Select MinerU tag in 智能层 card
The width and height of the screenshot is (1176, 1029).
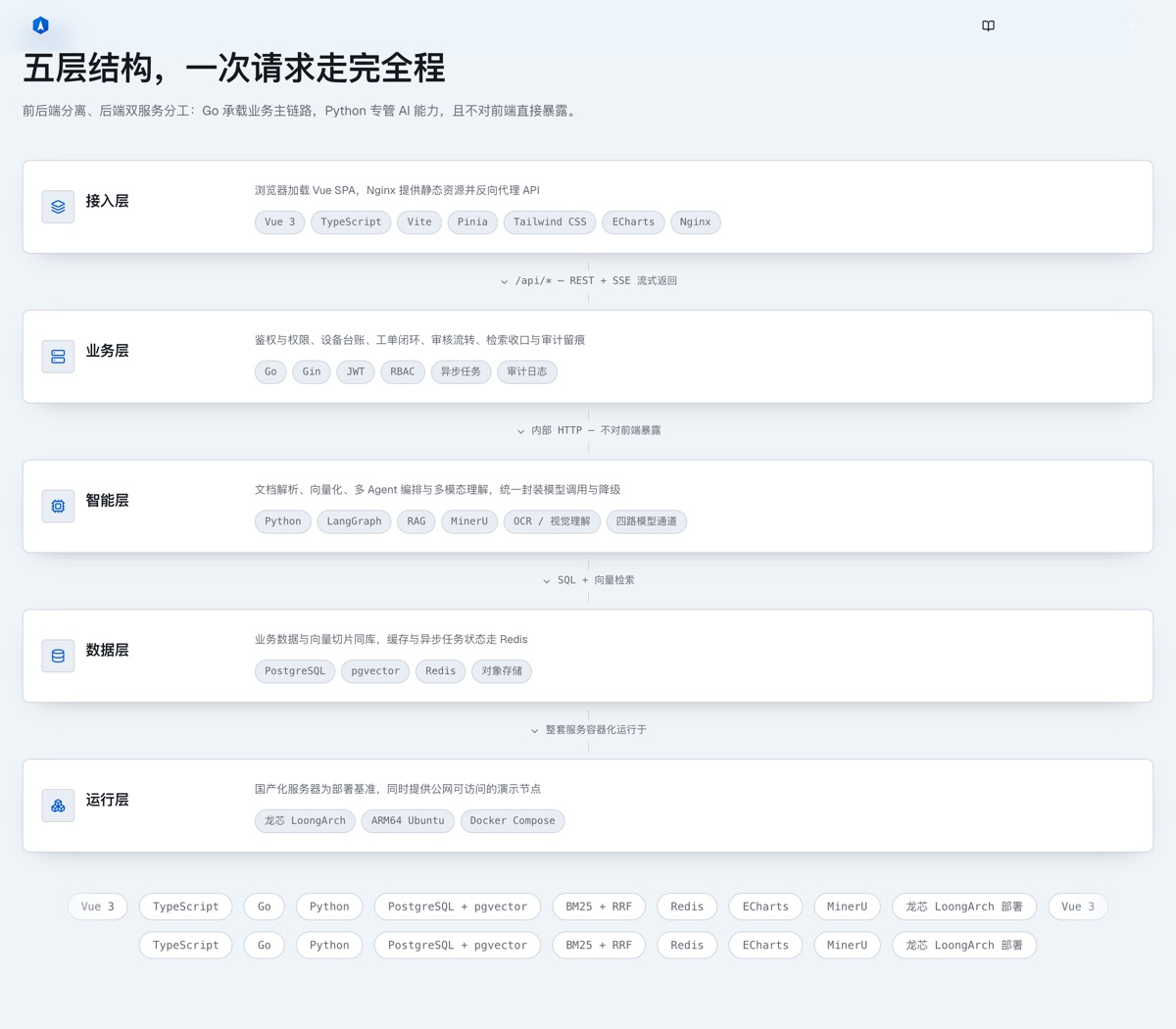coord(469,522)
